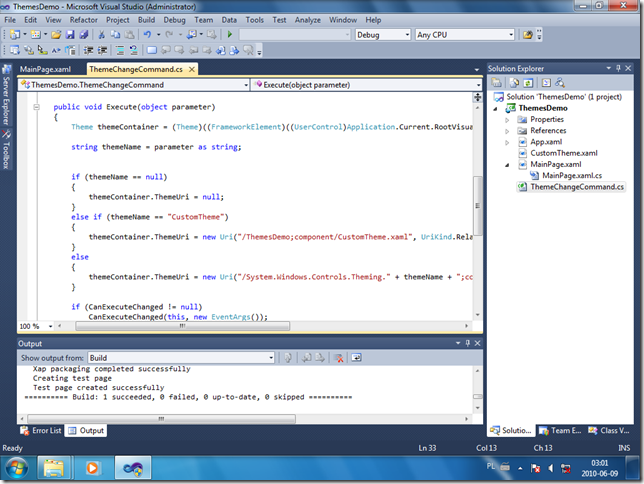Click the code editor vertical scrollbar thumb

coord(477,205)
